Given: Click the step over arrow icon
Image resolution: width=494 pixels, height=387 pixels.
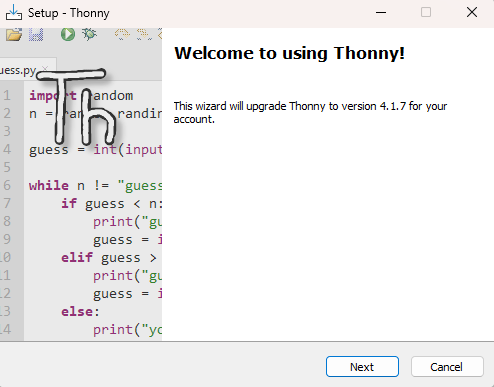Looking at the screenshot, I should pyautogui.click(x=122, y=34).
